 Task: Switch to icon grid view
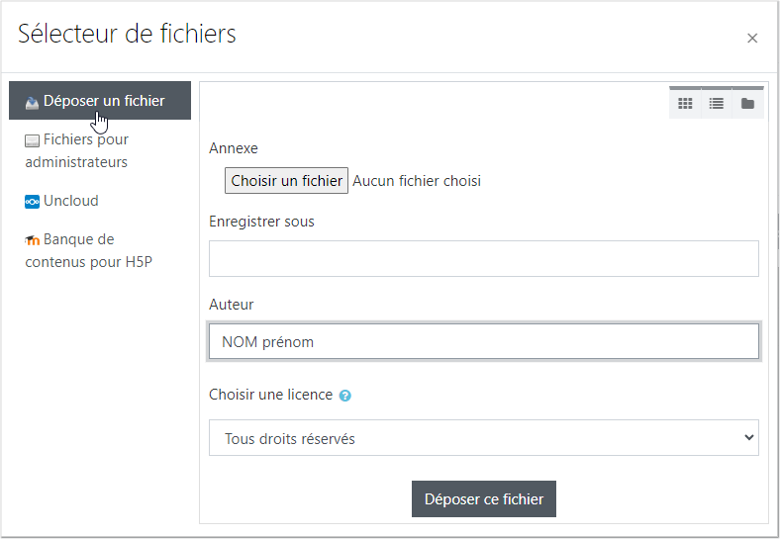[x=685, y=103]
